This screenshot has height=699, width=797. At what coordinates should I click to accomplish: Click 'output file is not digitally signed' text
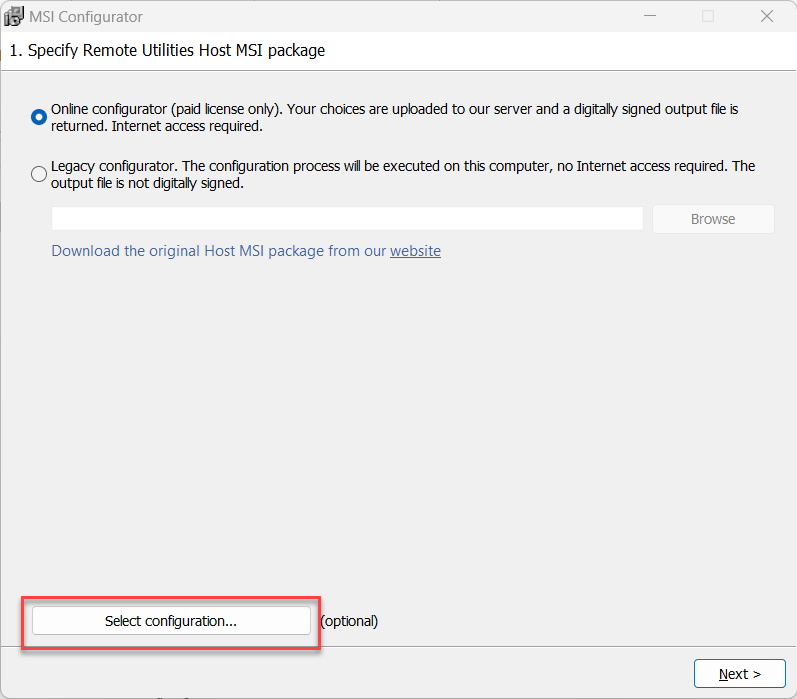tap(147, 184)
